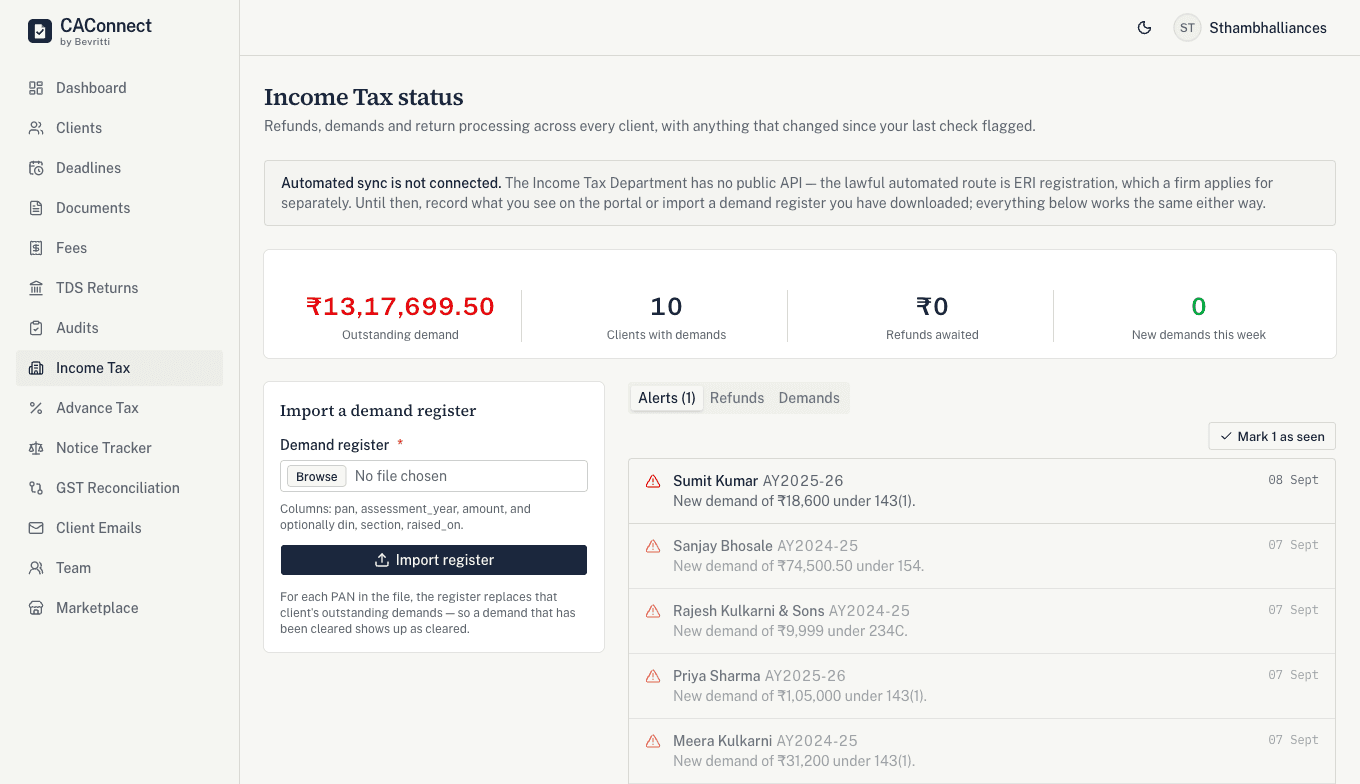Click the New demands this week count
Image resolution: width=1360 pixels, height=784 pixels.
coord(1199,306)
